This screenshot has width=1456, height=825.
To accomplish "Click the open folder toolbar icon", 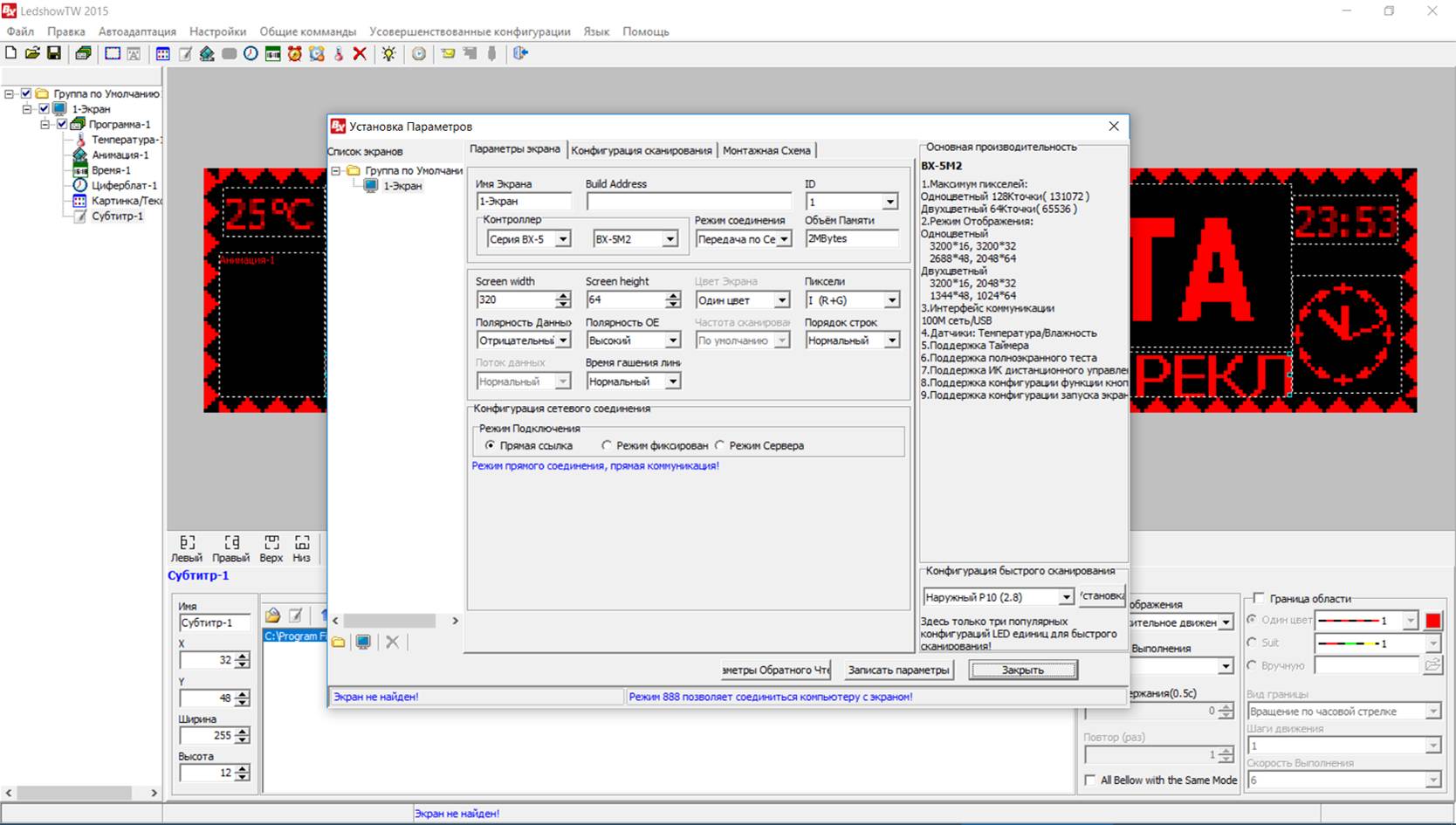I will coord(32,53).
